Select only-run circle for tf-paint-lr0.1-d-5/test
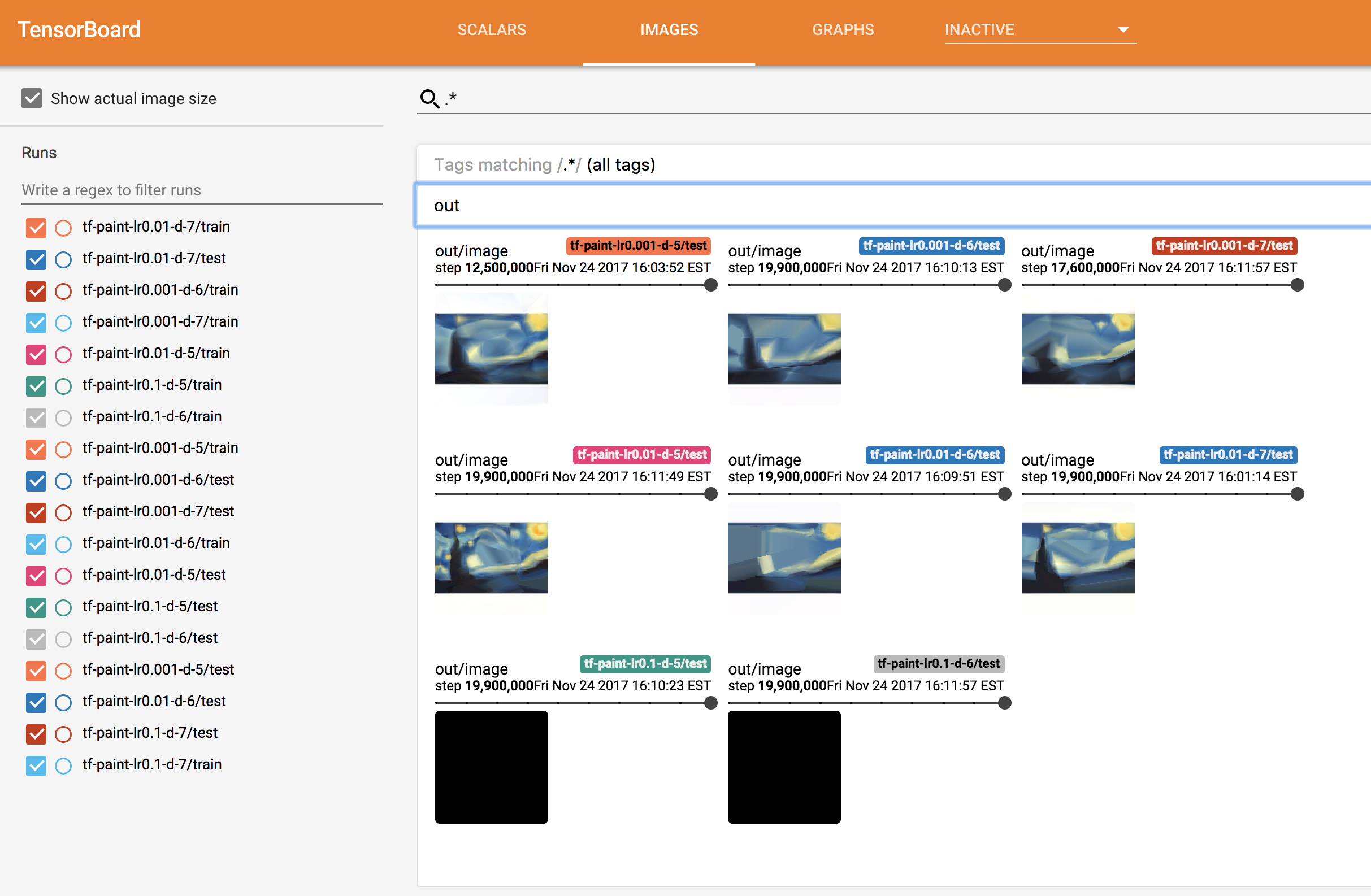1371x896 pixels. [x=63, y=608]
